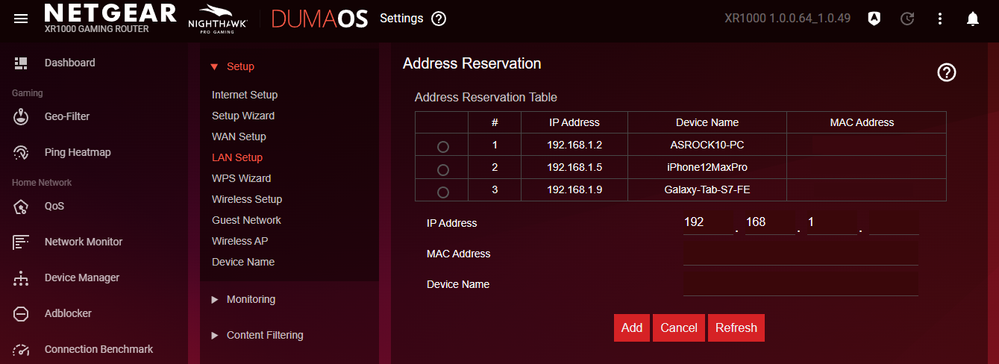Open the hamburger main menu

[21, 18]
